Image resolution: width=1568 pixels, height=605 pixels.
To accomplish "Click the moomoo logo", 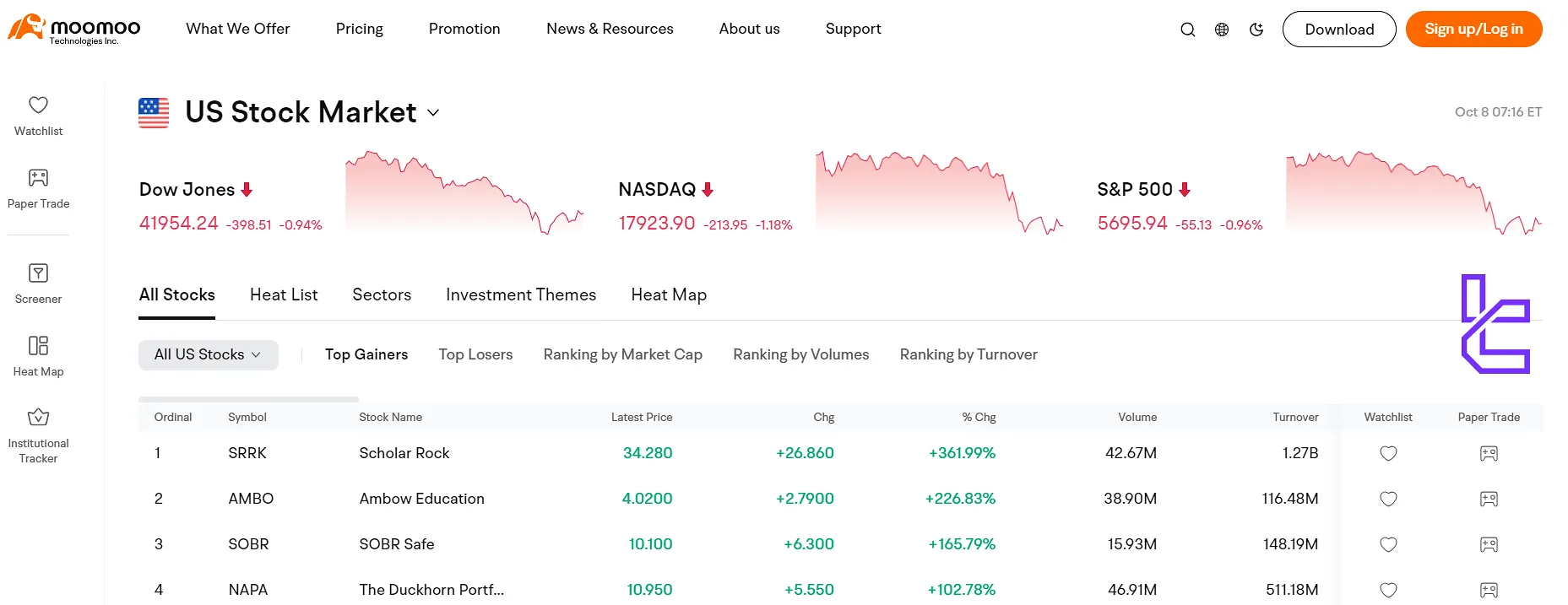I will [74, 29].
